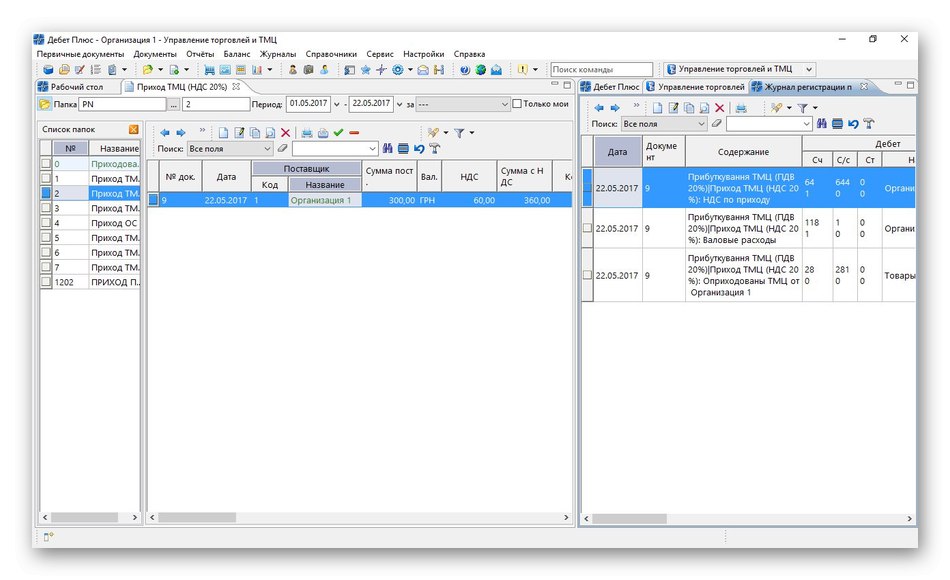Open the Справочники menu

(331, 54)
